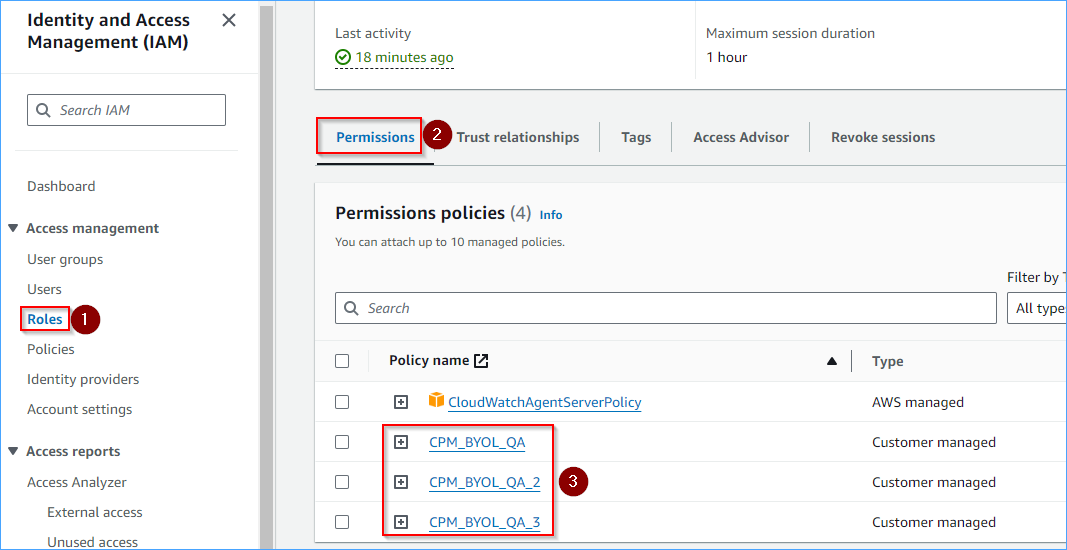Open User groups in the sidebar
Screen dimensions: 1067x550
(65, 259)
